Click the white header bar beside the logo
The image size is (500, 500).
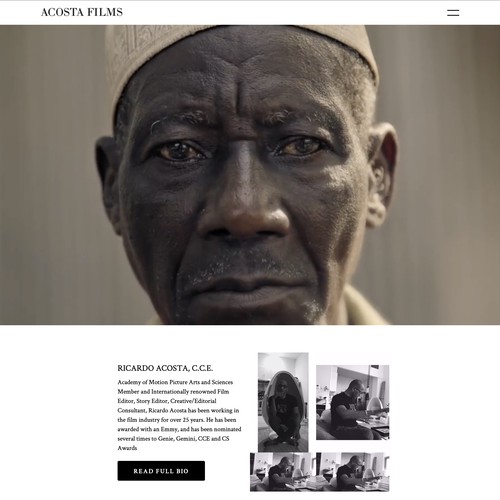click(x=283, y=13)
